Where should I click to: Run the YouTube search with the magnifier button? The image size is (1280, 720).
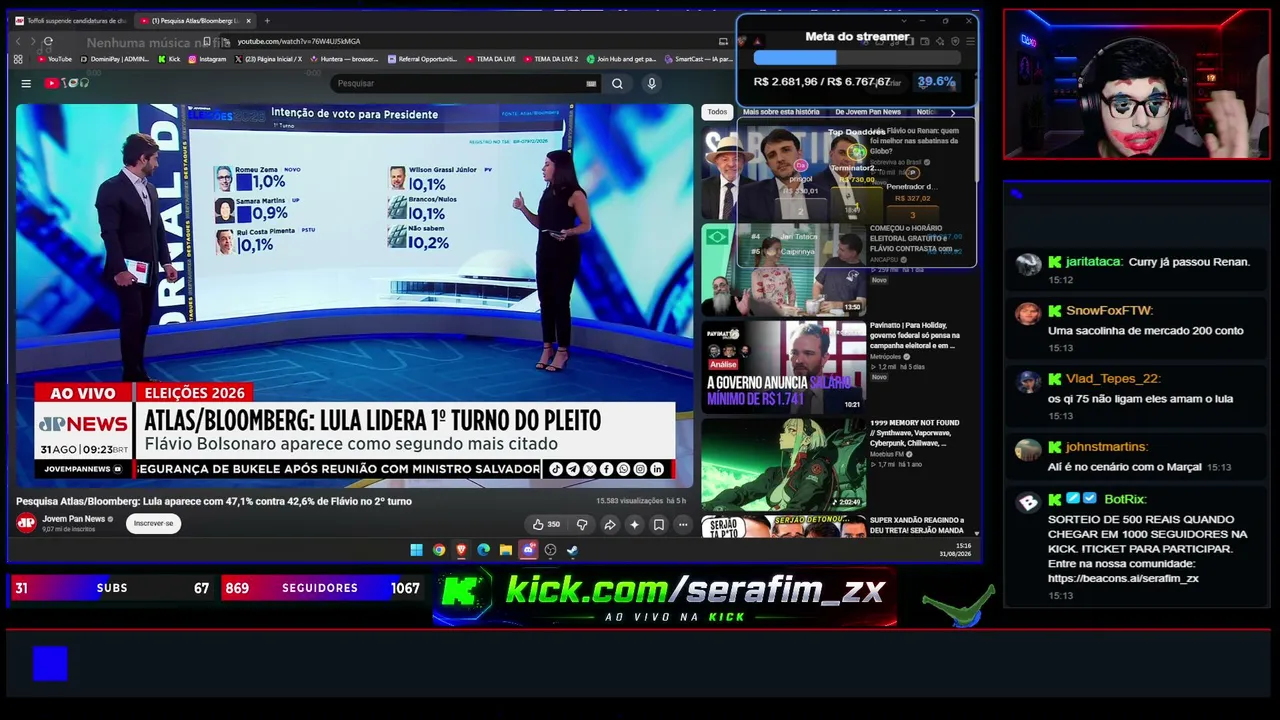(617, 84)
